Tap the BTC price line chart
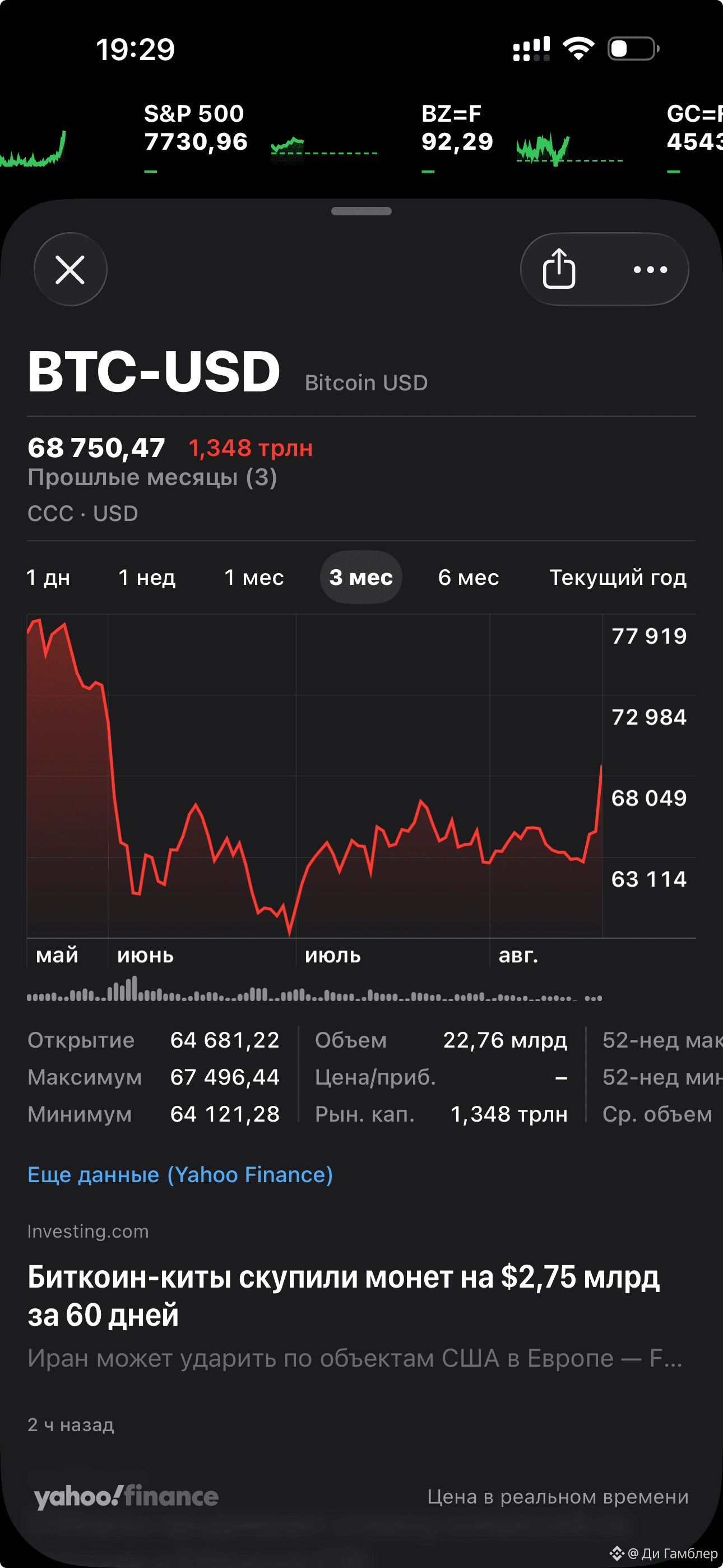 (x=314, y=776)
